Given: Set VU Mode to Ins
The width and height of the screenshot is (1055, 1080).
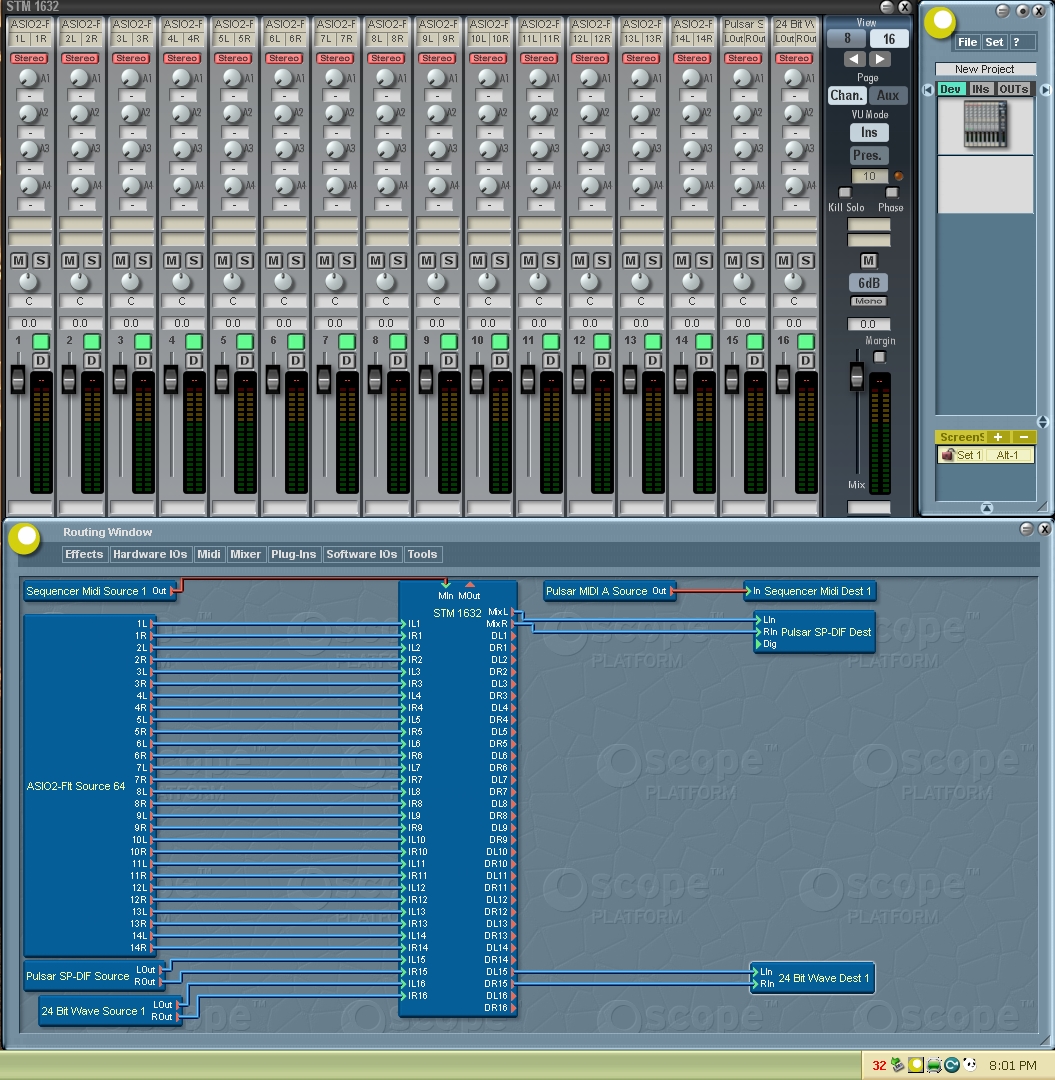Looking at the screenshot, I should pos(869,132).
